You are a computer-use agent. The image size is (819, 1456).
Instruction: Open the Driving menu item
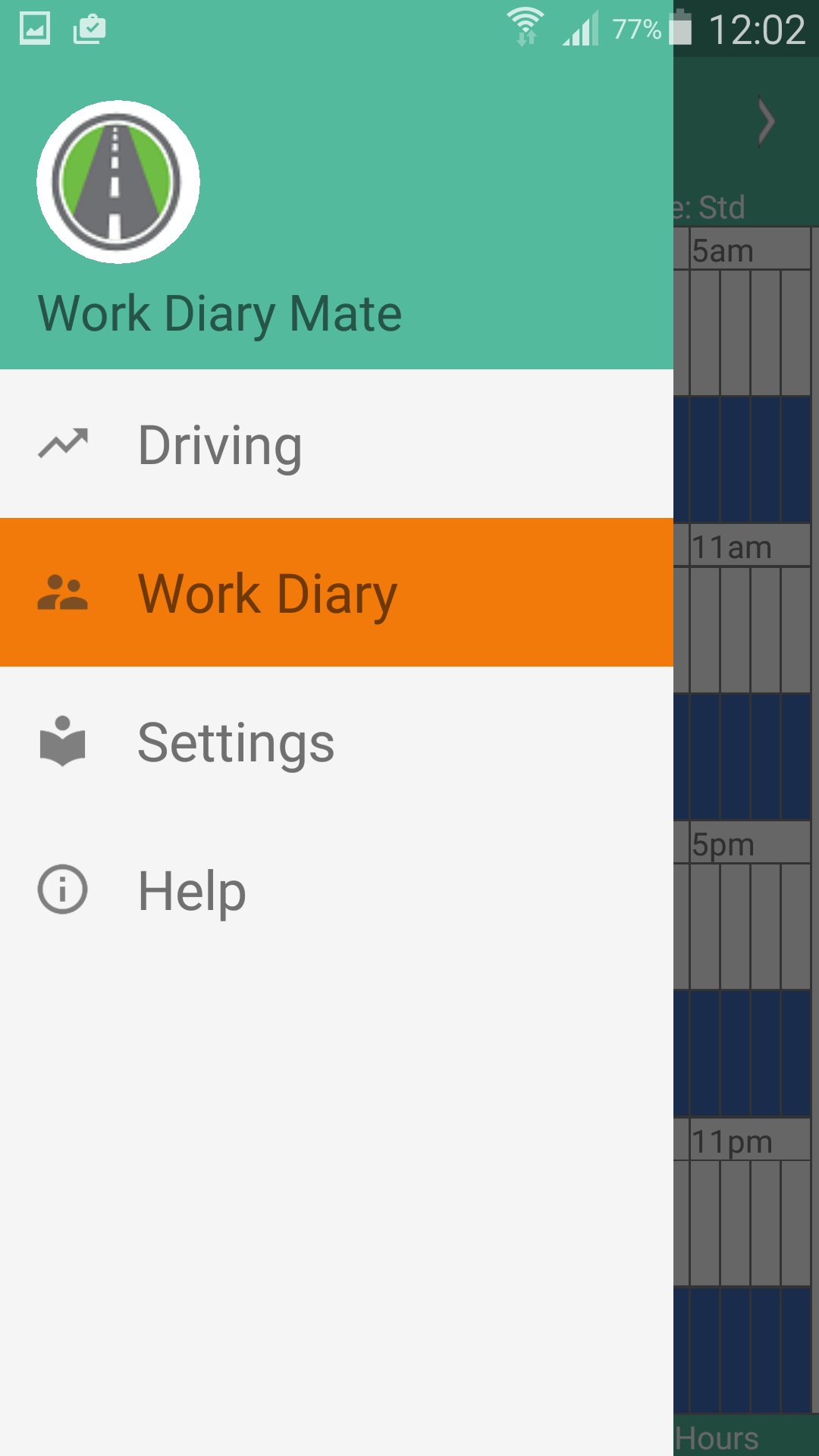click(337, 444)
